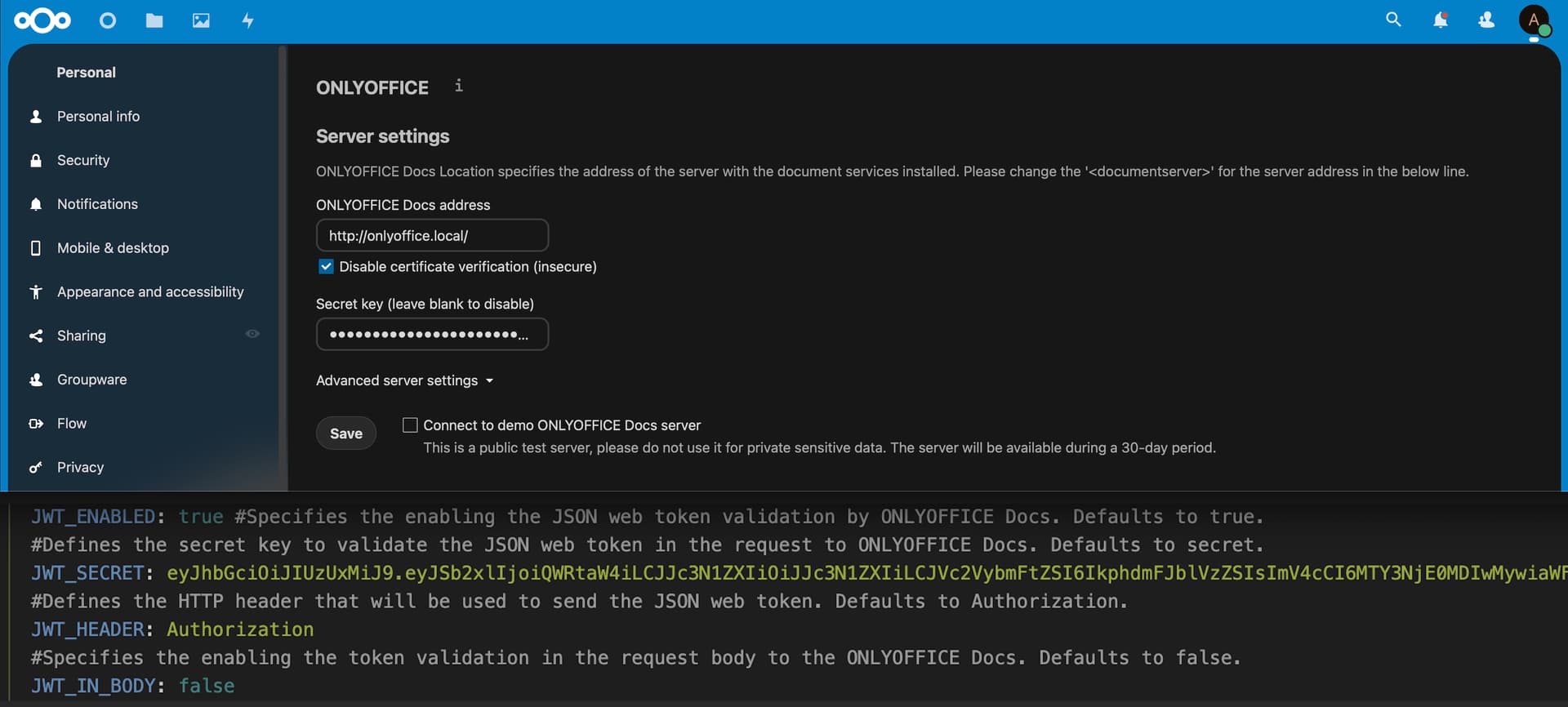Click the Groupware icon
Screen dimensions: 1568x707
pyautogui.click(x=36, y=380)
